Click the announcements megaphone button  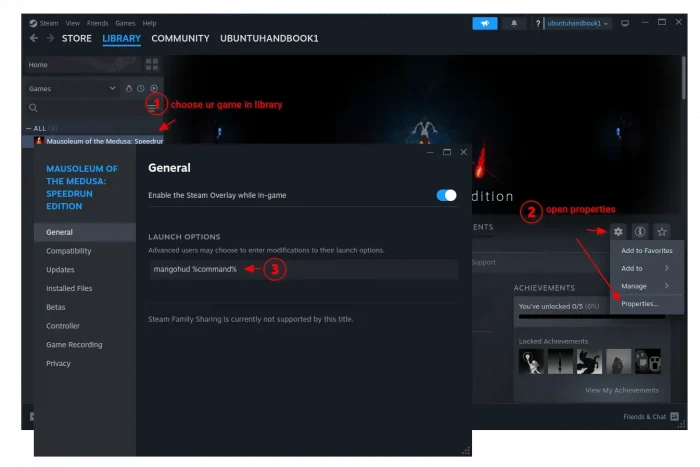(x=485, y=23)
